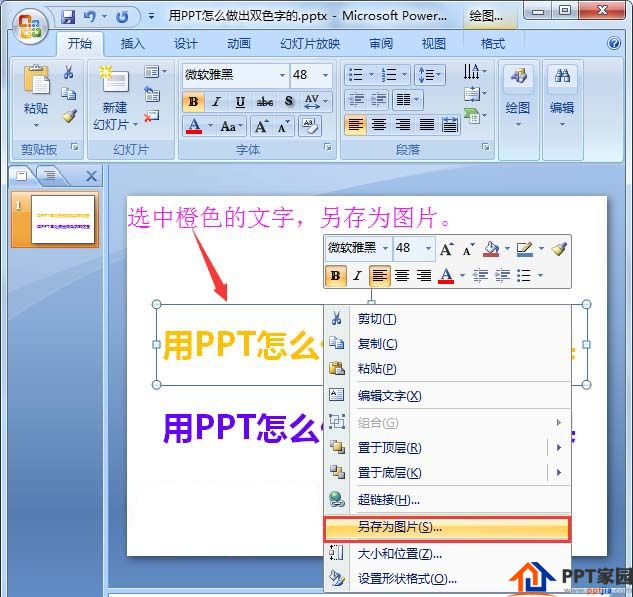This screenshot has height=597, width=633.
Task: Center text in ribbon paragraph group
Action: 379,124
